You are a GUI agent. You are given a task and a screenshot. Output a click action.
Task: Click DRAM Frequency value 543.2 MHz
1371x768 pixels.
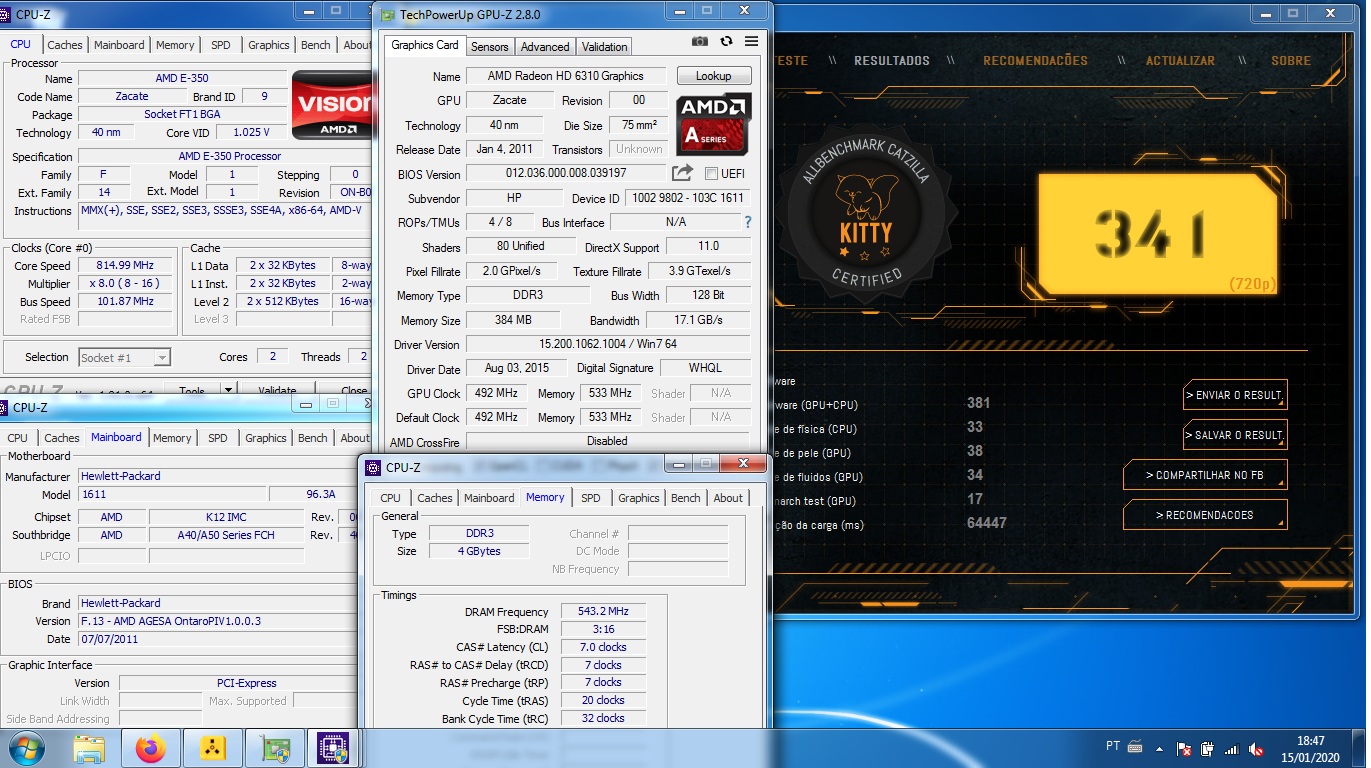[x=603, y=611]
